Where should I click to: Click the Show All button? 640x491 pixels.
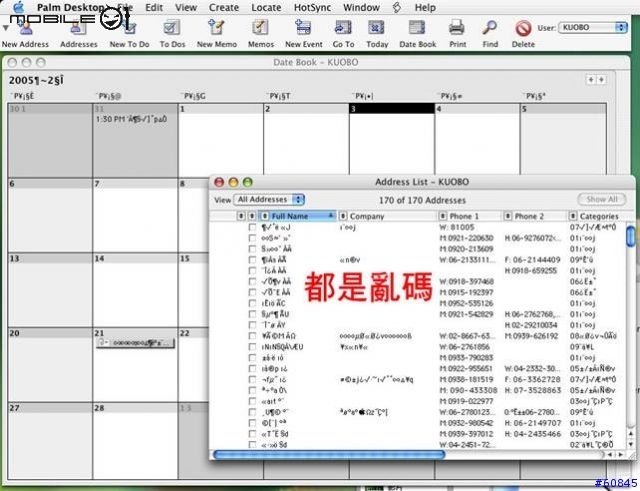602,200
